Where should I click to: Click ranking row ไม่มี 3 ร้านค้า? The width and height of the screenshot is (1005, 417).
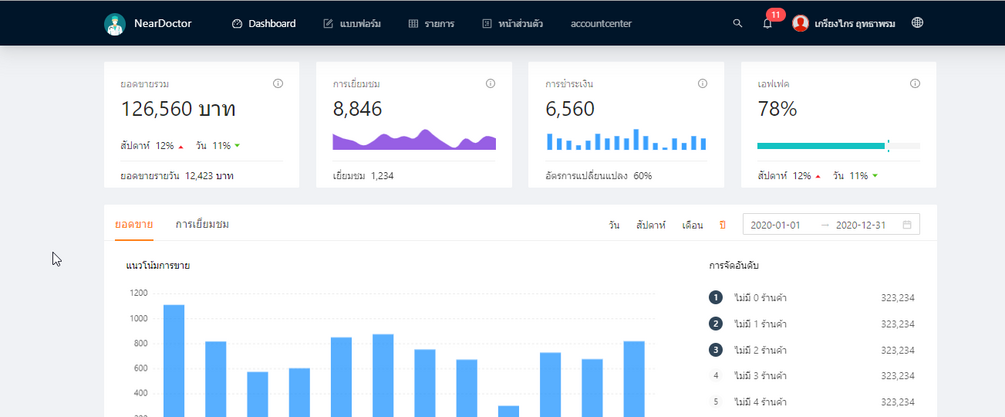(x=811, y=375)
